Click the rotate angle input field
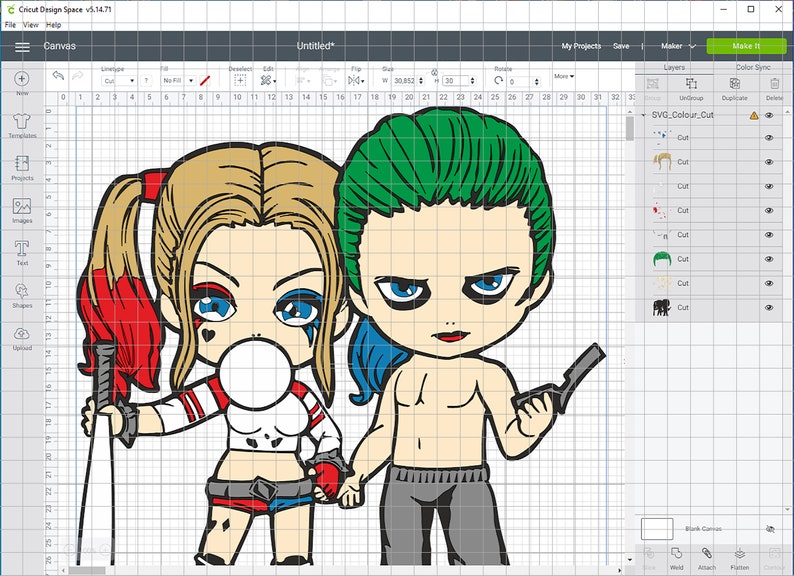Viewport: 794px width, 576px height. click(x=520, y=82)
